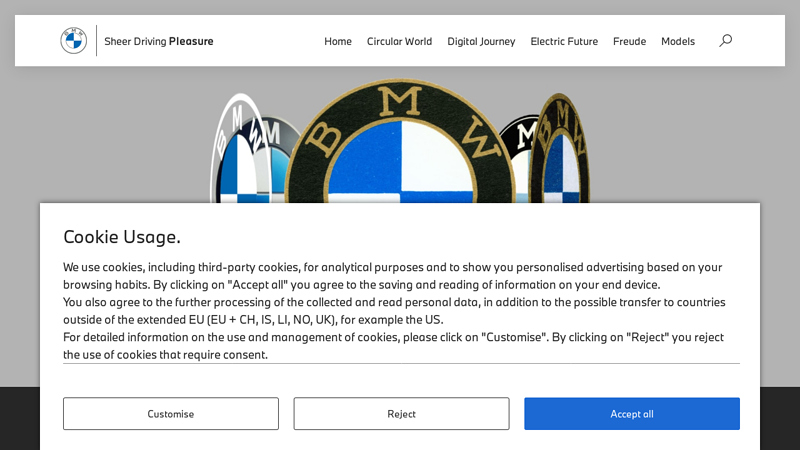Open the Models menu item
The image size is (800, 450).
point(678,41)
